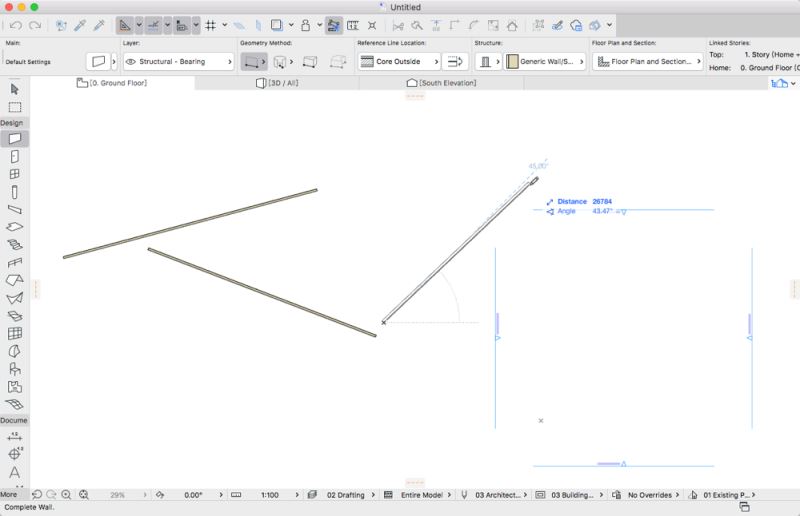Select the Object (chair) tool

point(14,369)
